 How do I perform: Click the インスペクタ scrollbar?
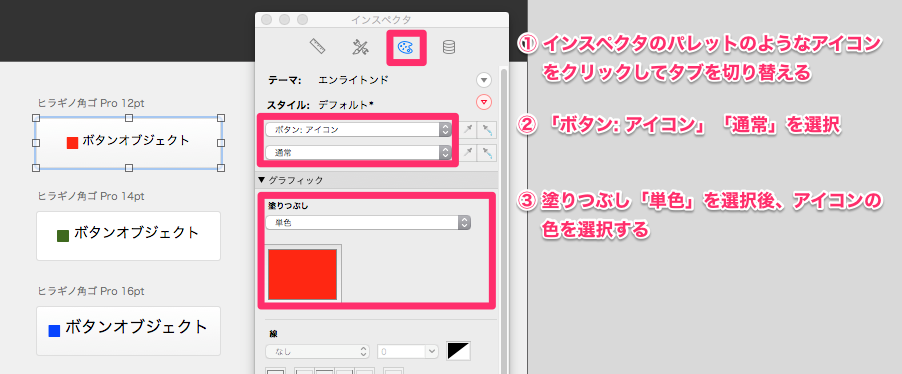tap(503, 222)
